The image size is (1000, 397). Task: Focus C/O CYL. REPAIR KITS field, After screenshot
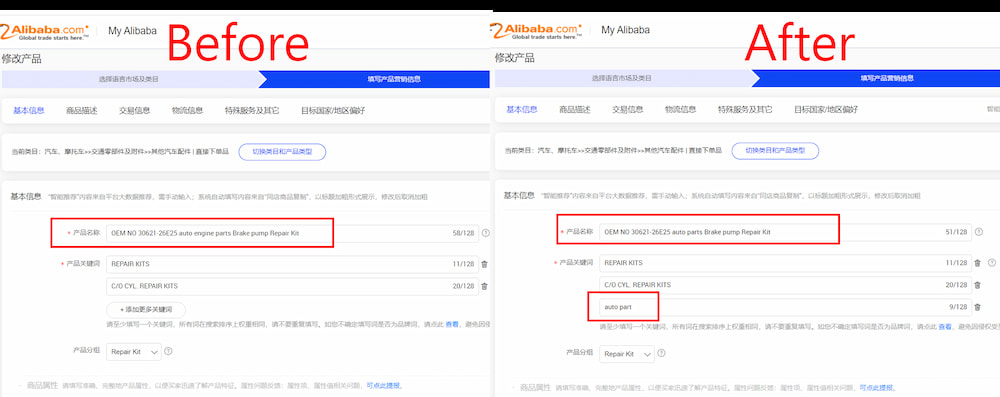coord(785,285)
